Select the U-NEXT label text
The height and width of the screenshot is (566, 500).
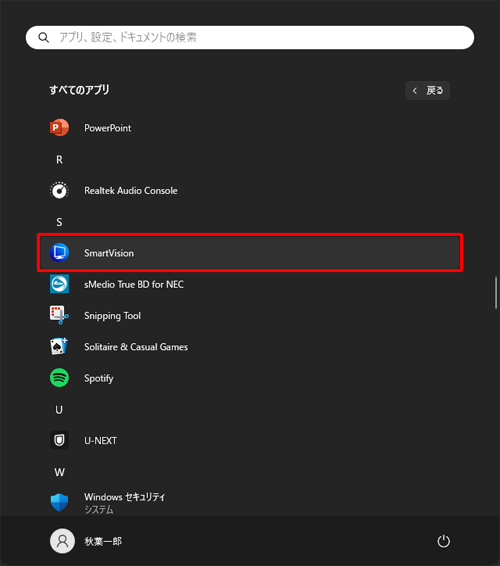(100, 441)
